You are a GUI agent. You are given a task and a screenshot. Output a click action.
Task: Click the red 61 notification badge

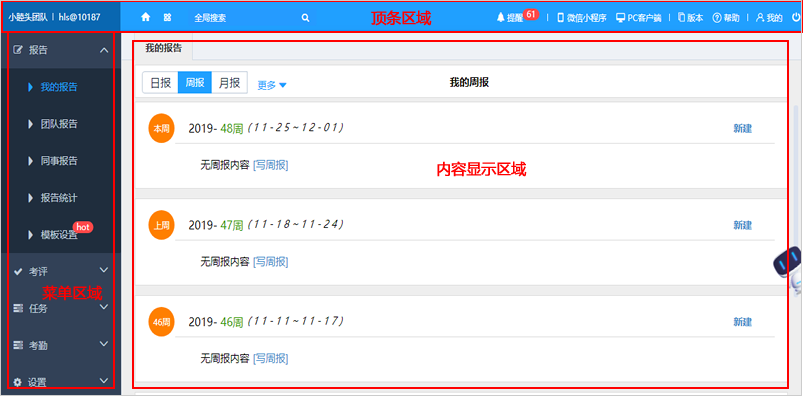pos(531,14)
